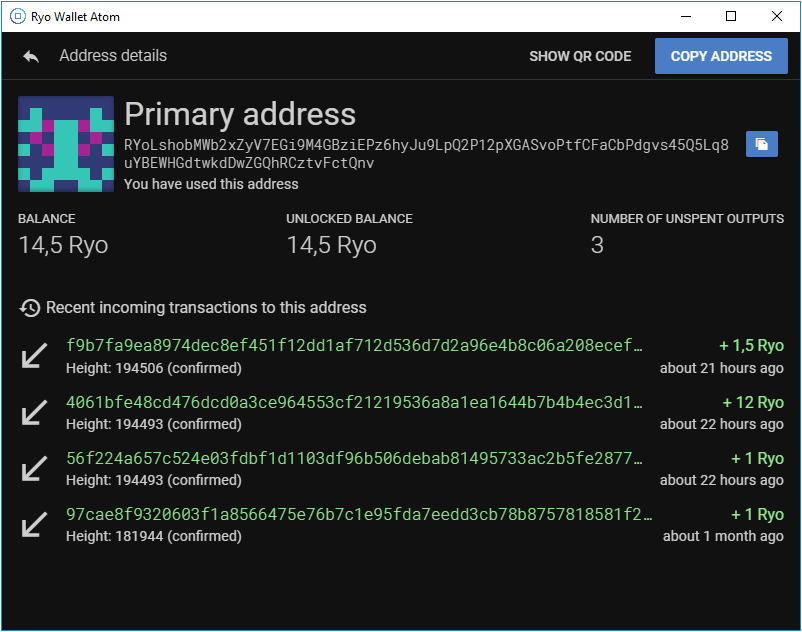Click the 'Primary address' heading
This screenshot has height=632, width=802.
point(240,114)
